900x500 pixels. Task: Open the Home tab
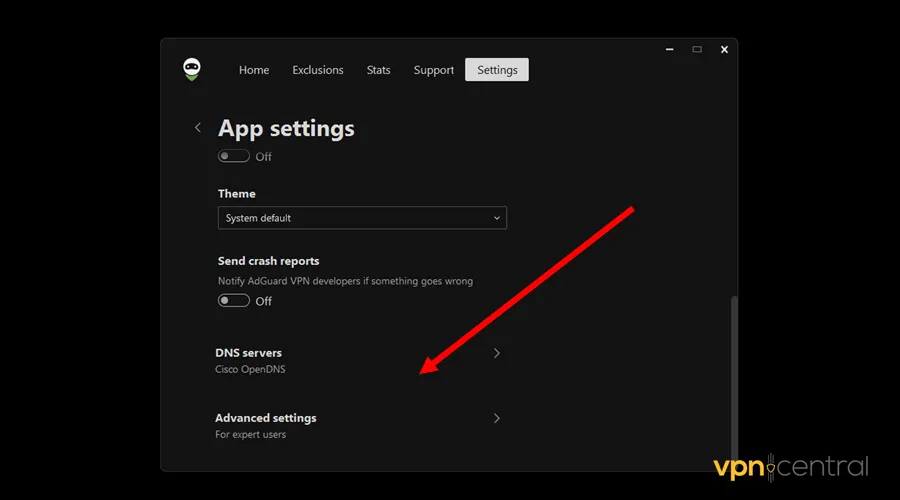[x=254, y=70]
